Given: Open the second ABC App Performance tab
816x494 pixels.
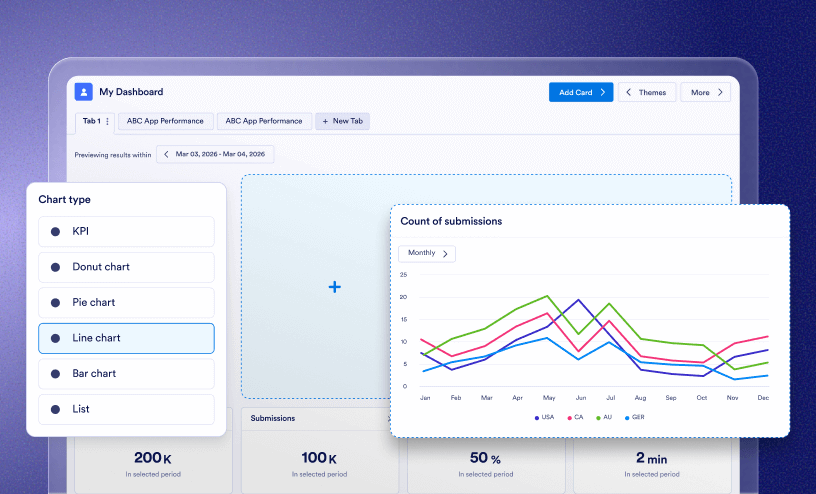Looking at the screenshot, I should click(x=264, y=121).
